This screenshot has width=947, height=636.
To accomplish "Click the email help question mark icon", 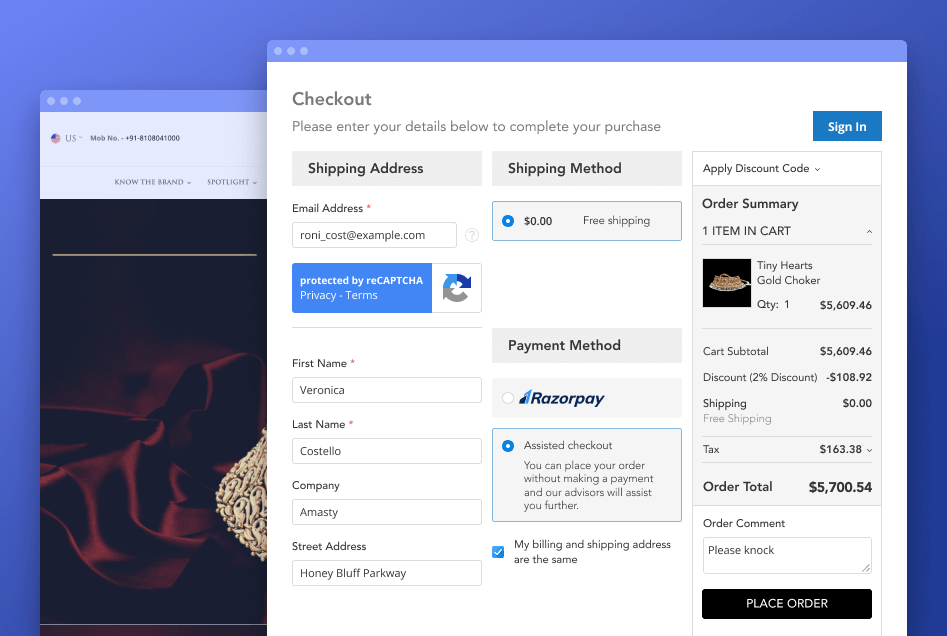I will coord(472,235).
